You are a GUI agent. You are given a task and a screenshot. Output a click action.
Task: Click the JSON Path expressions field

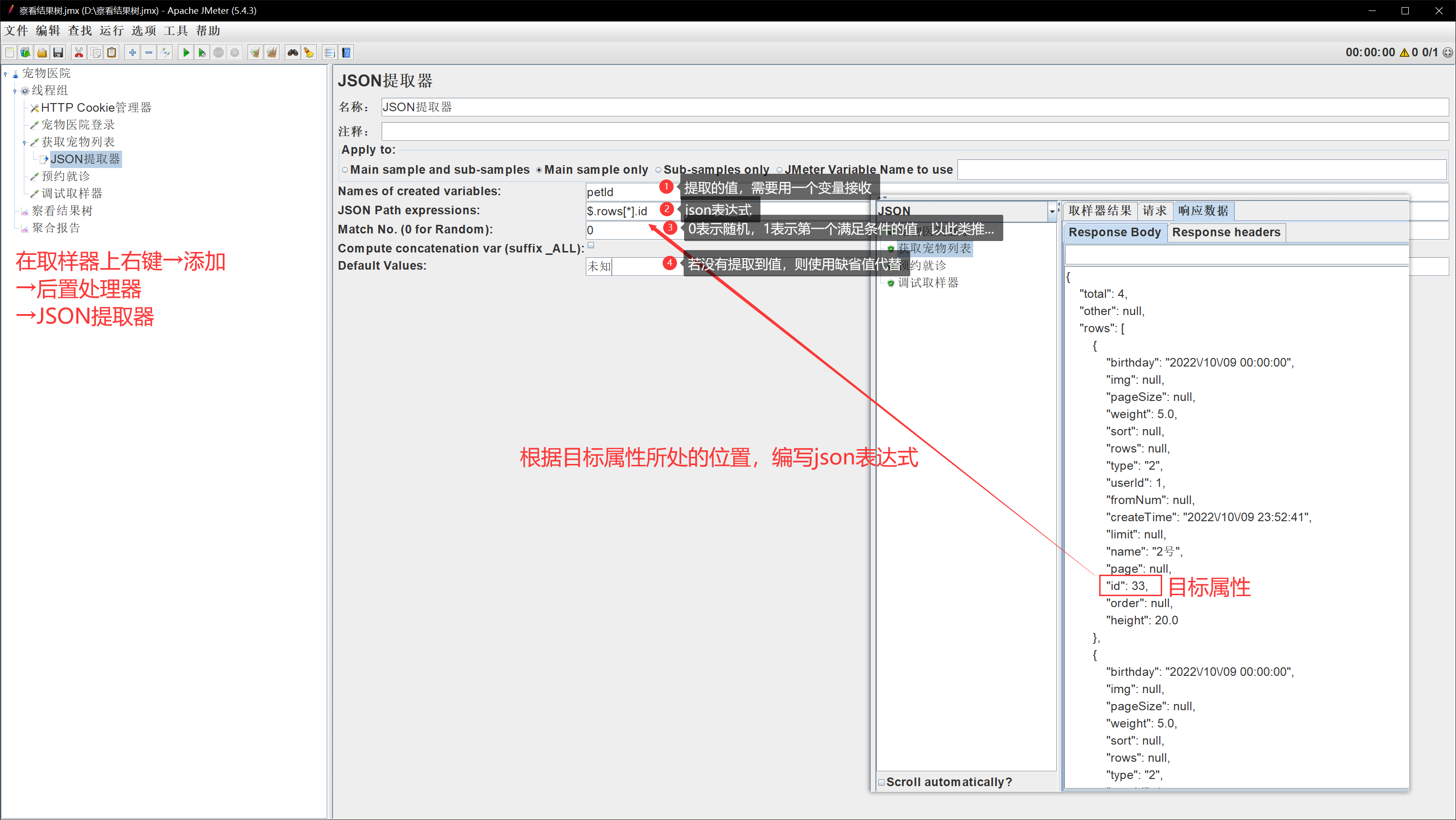tap(622, 211)
